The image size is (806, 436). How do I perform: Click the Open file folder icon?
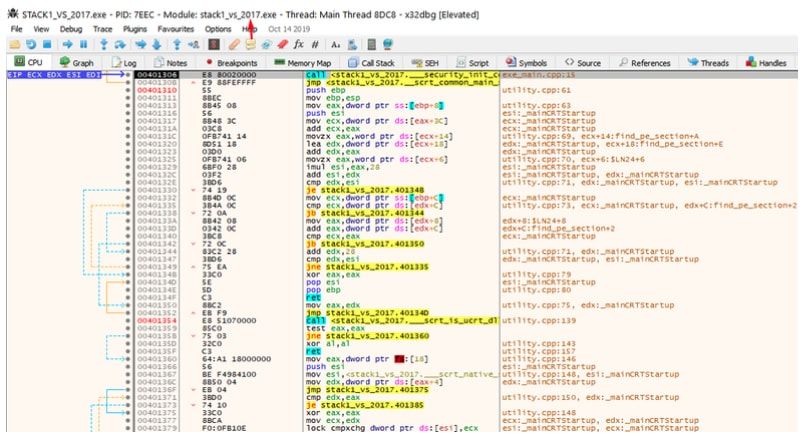pyautogui.click(x=14, y=45)
